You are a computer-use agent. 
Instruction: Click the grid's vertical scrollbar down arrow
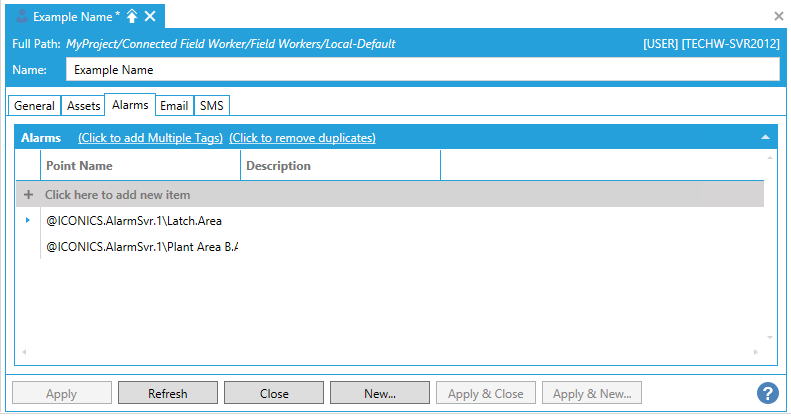769,352
